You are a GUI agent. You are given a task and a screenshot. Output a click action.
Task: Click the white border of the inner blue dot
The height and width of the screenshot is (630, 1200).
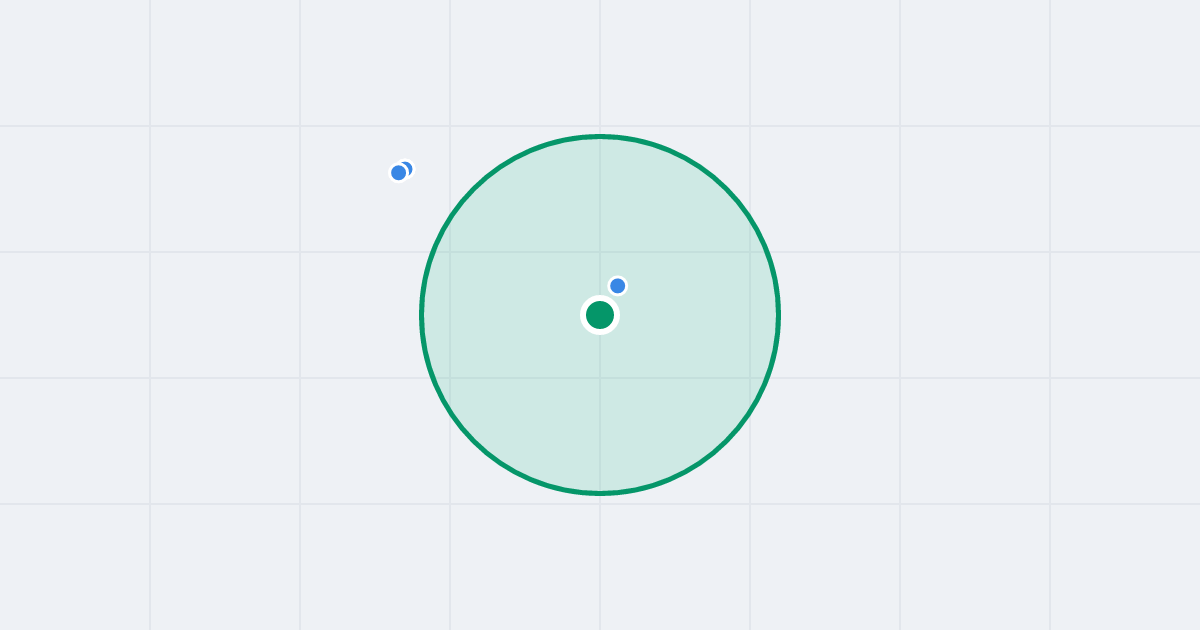618,277
